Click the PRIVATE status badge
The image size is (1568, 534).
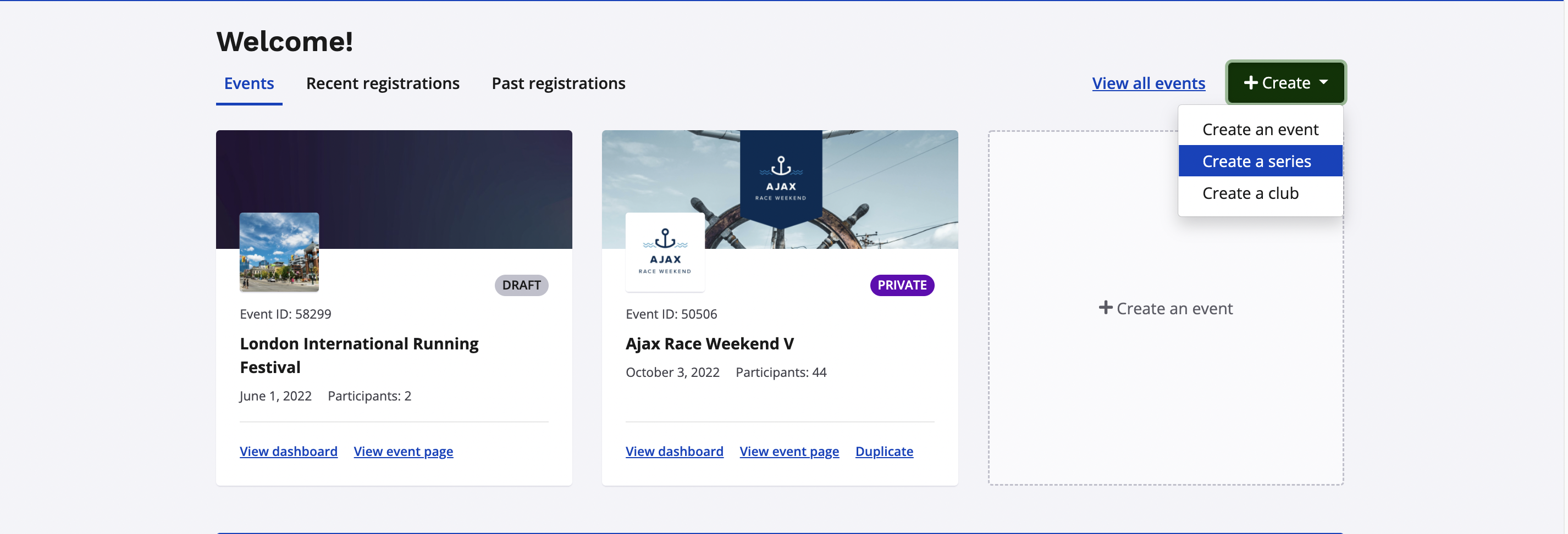click(902, 285)
